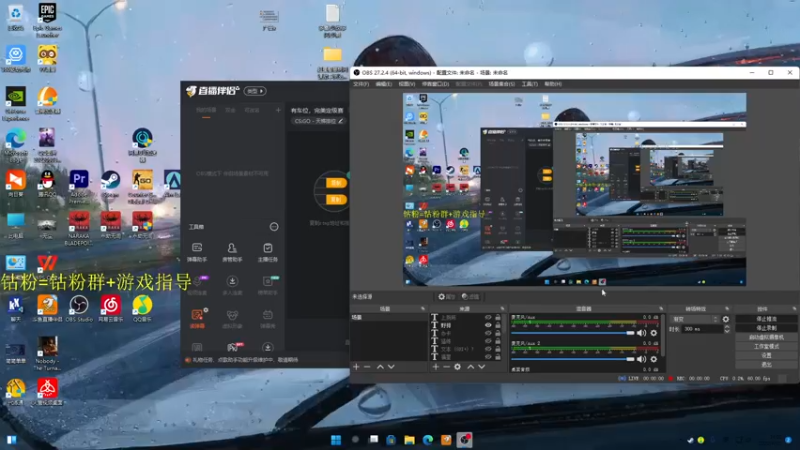
Task: Remove the selected source with minus icon
Action: pyautogui.click(x=446, y=366)
